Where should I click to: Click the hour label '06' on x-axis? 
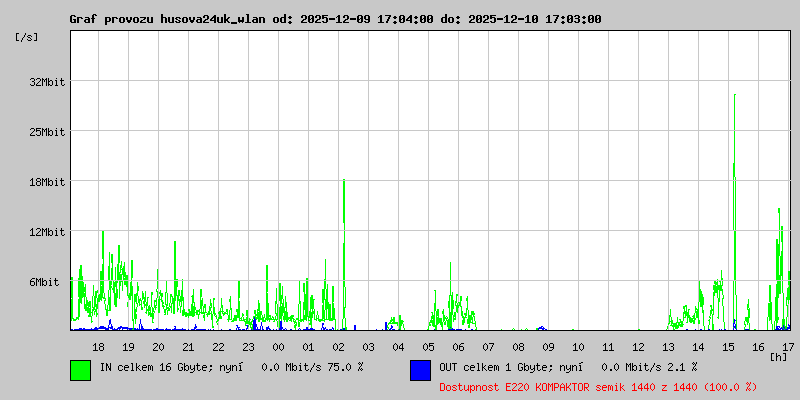(x=459, y=347)
